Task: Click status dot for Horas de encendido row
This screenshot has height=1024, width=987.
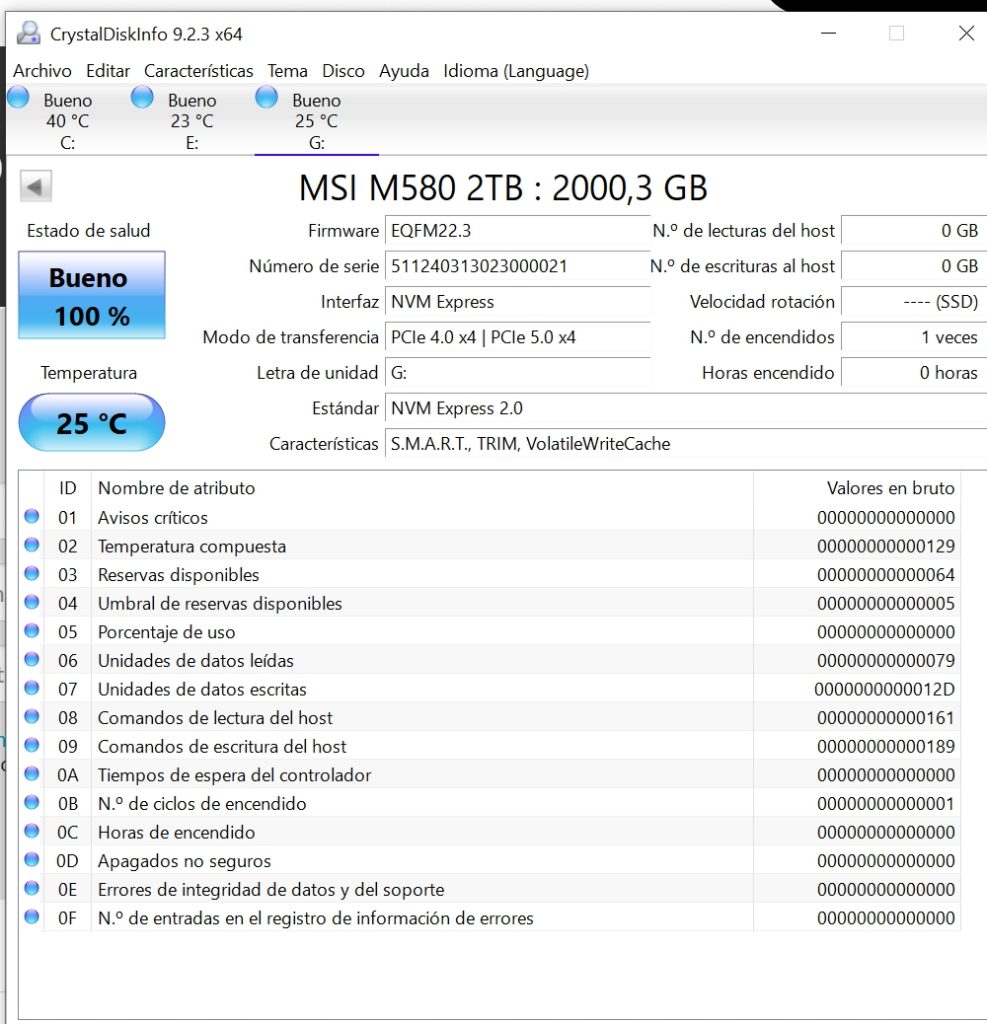Action: pos(31,831)
